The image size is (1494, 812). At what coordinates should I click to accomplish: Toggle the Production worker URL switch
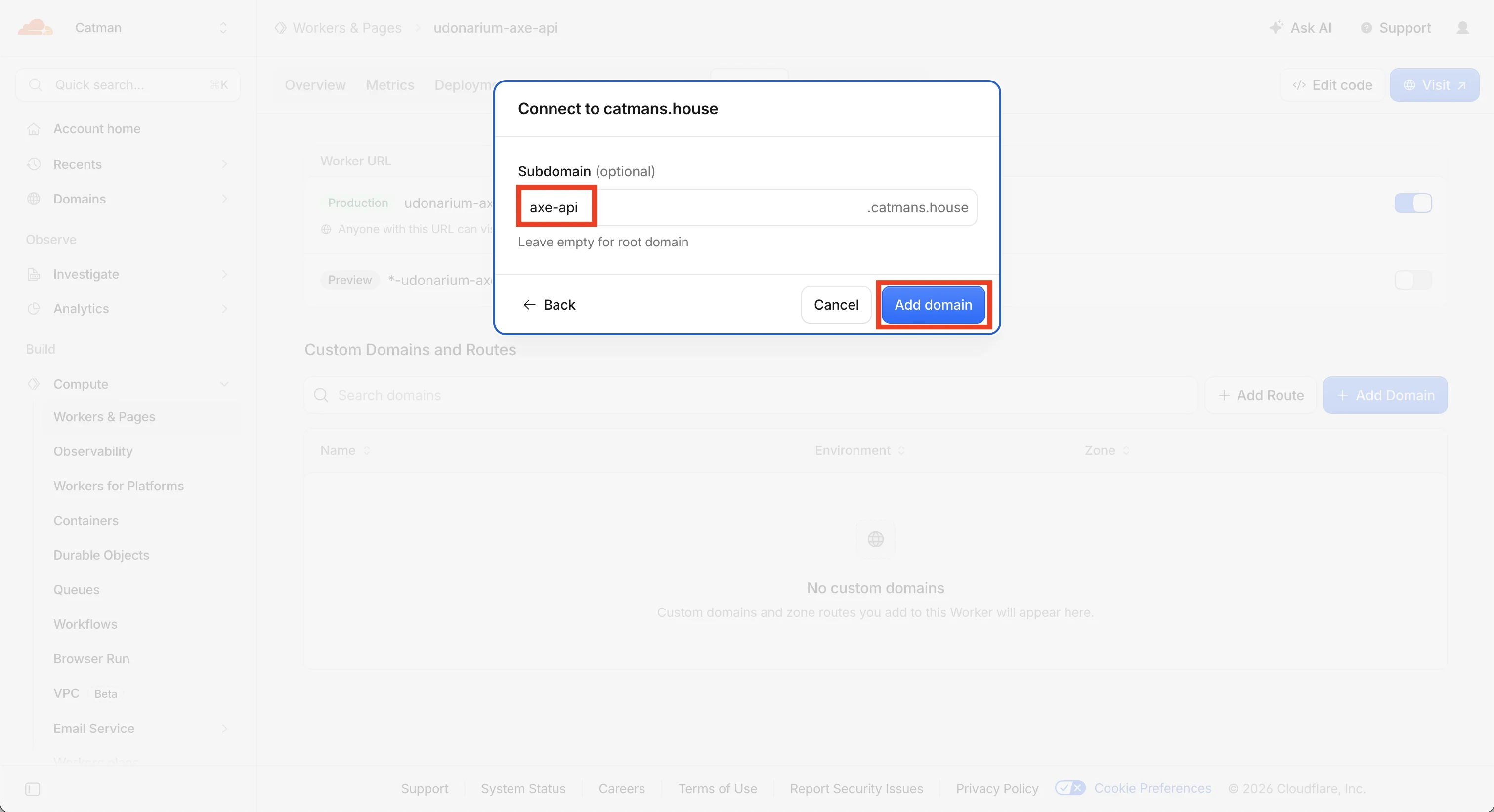coord(1413,203)
